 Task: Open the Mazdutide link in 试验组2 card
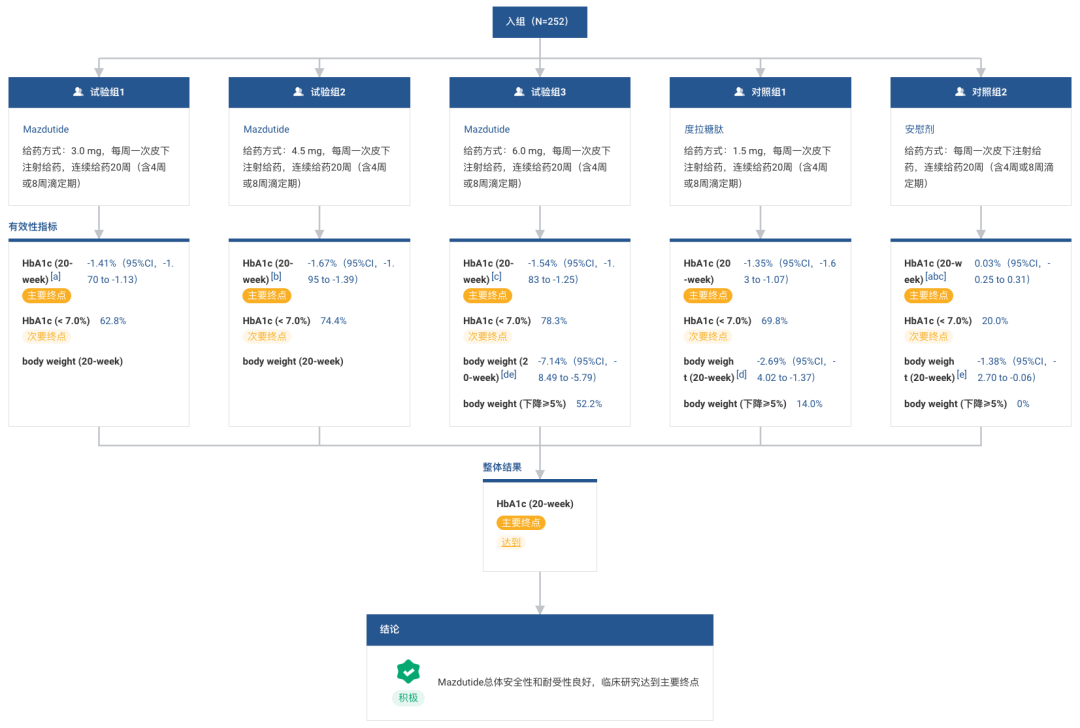click(x=266, y=129)
